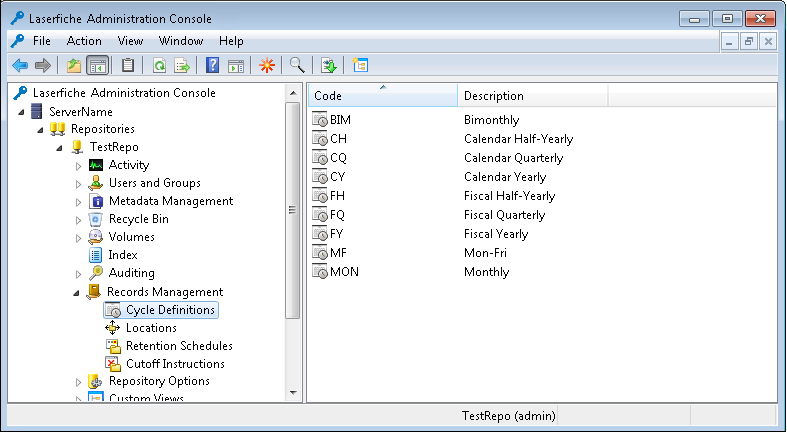787x432 pixels.
Task: Click the blue question mark Help icon
Action: point(213,65)
